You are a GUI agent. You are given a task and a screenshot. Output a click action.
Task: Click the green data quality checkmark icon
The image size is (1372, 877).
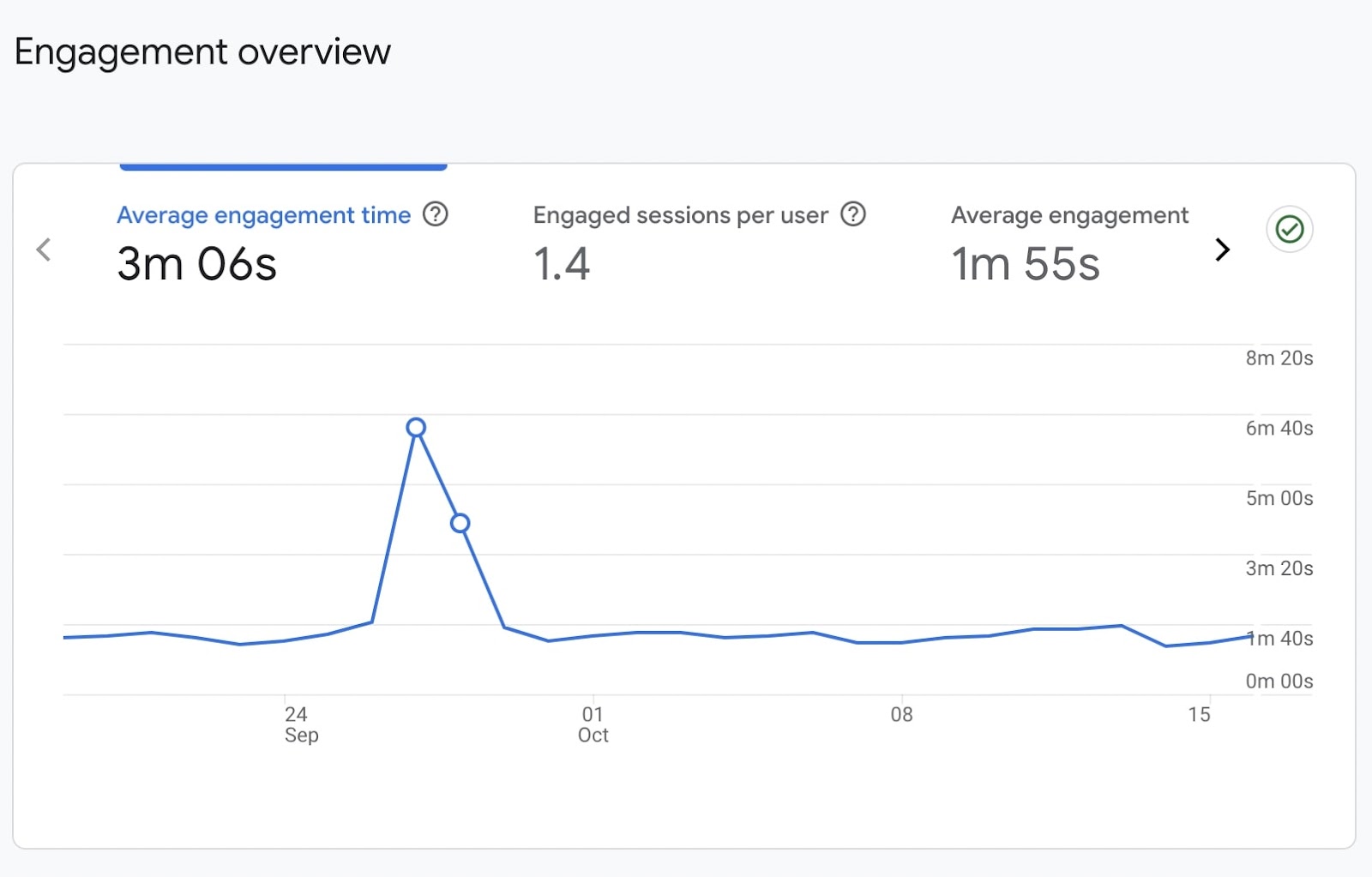tap(1290, 229)
